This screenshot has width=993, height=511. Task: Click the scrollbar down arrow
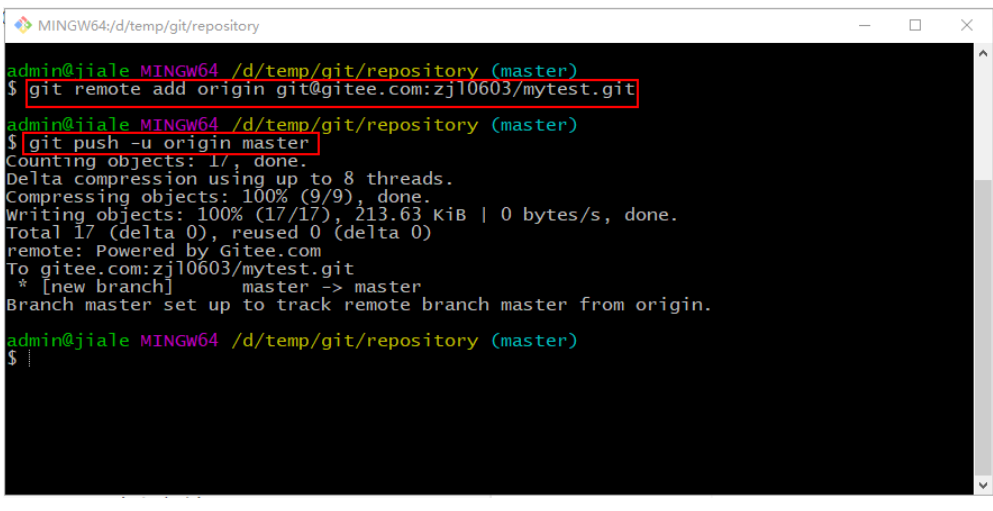(x=982, y=486)
